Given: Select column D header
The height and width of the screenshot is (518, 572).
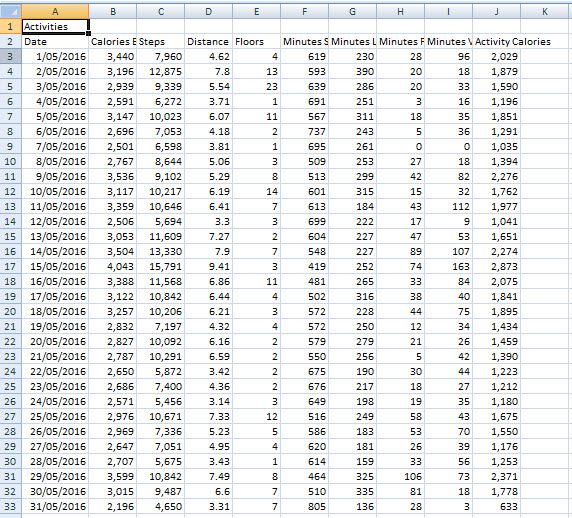Looking at the screenshot, I should coord(208,11).
